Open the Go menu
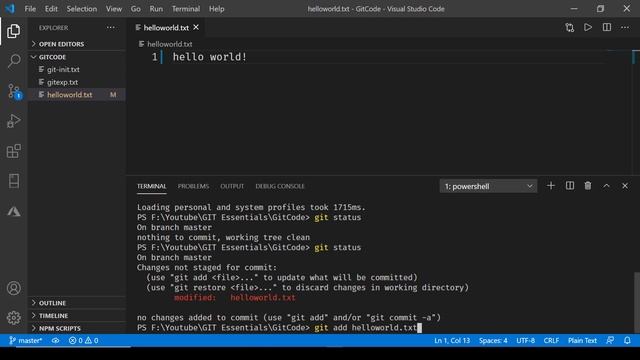The image size is (640, 360). pos(136,9)
